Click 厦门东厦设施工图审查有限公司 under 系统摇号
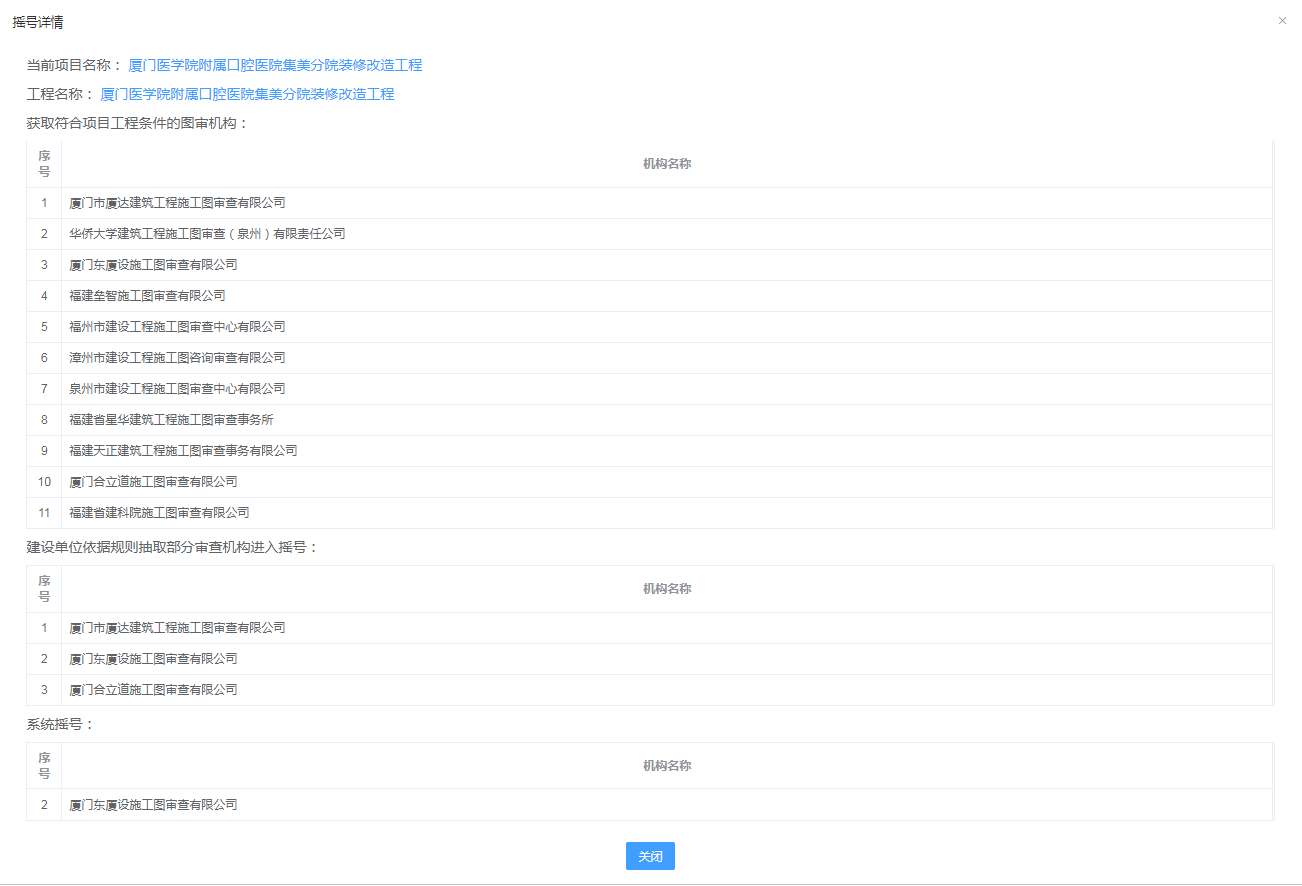 click(x=153, y=805)
